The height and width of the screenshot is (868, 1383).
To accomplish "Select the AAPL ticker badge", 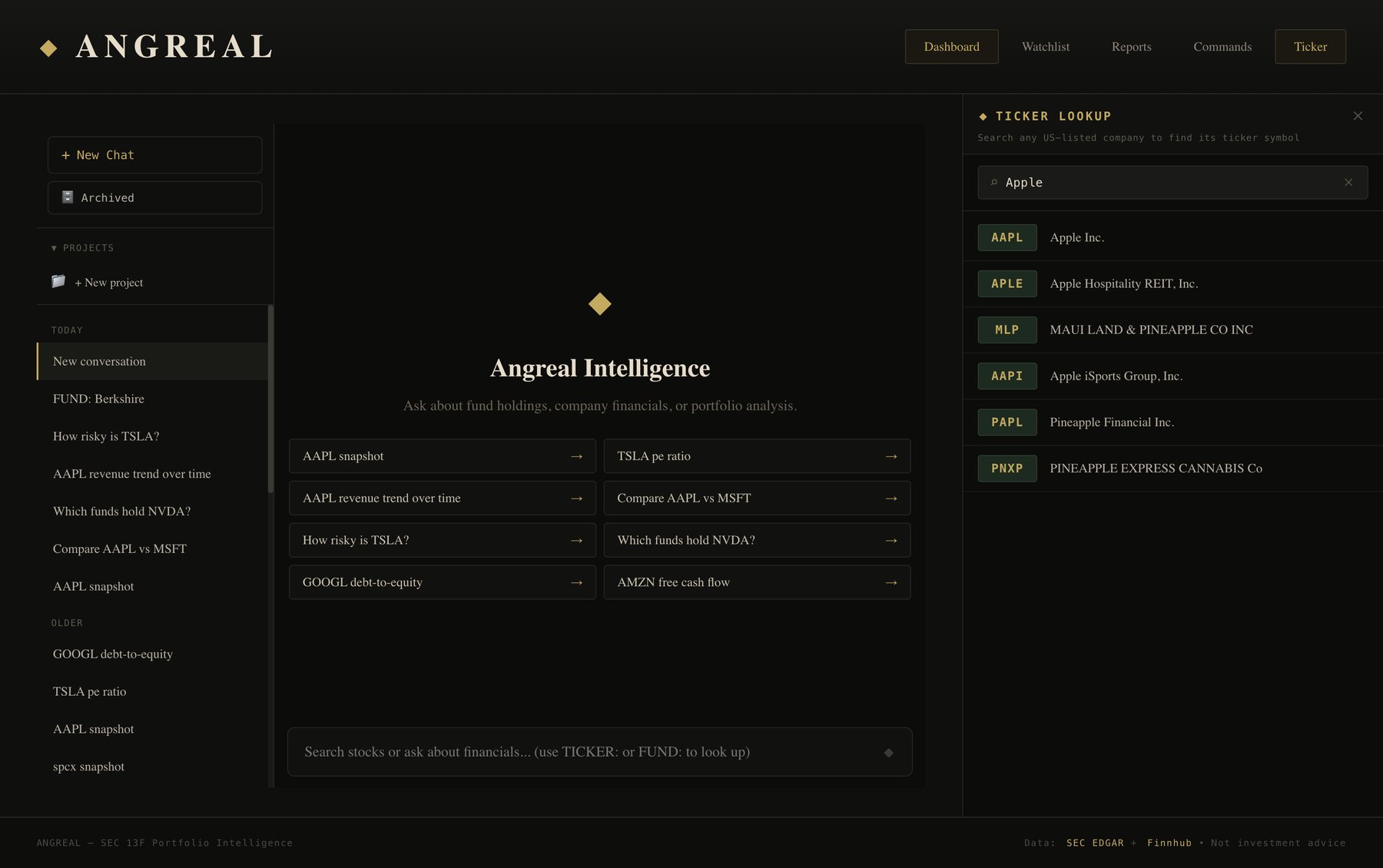I will tap(1007, 237).
